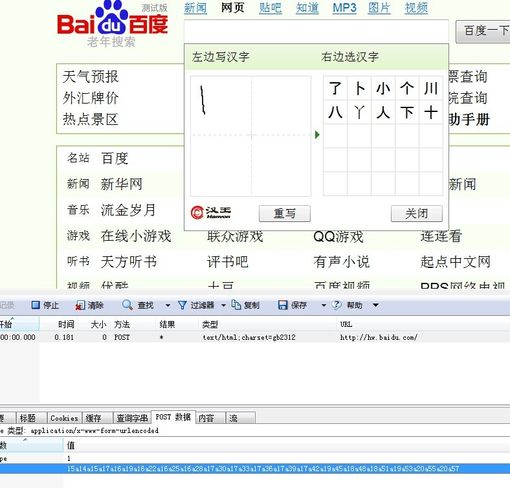Click the 关闭 close button
The image size is (510, 488).
(417, 213)
